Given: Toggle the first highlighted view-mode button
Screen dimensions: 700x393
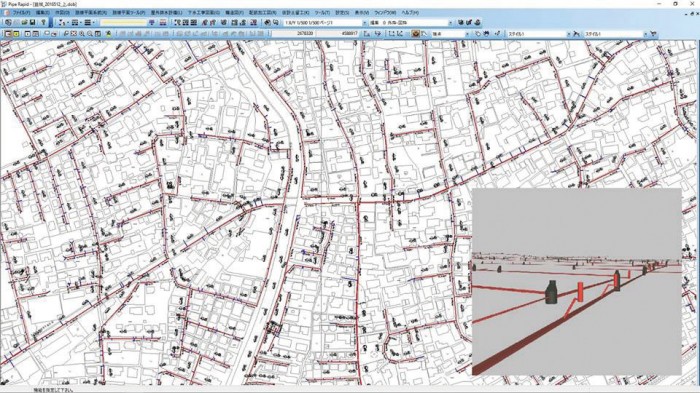Looking at the screenshot, I should (x=8, y=33).
